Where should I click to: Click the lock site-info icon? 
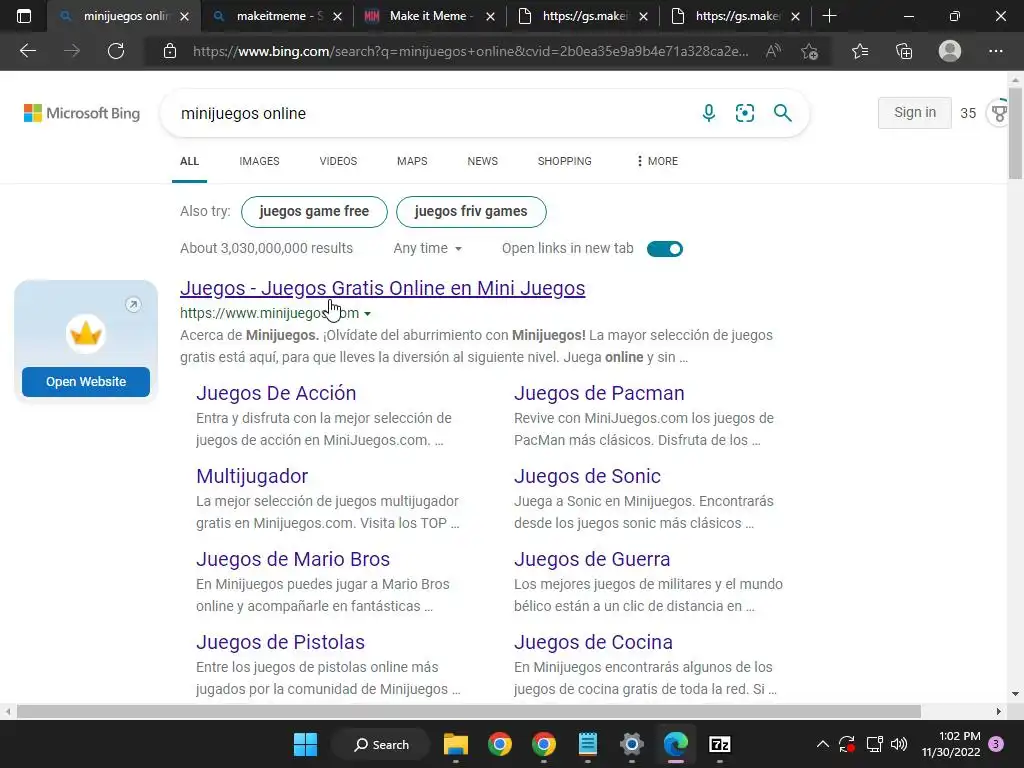170,51
